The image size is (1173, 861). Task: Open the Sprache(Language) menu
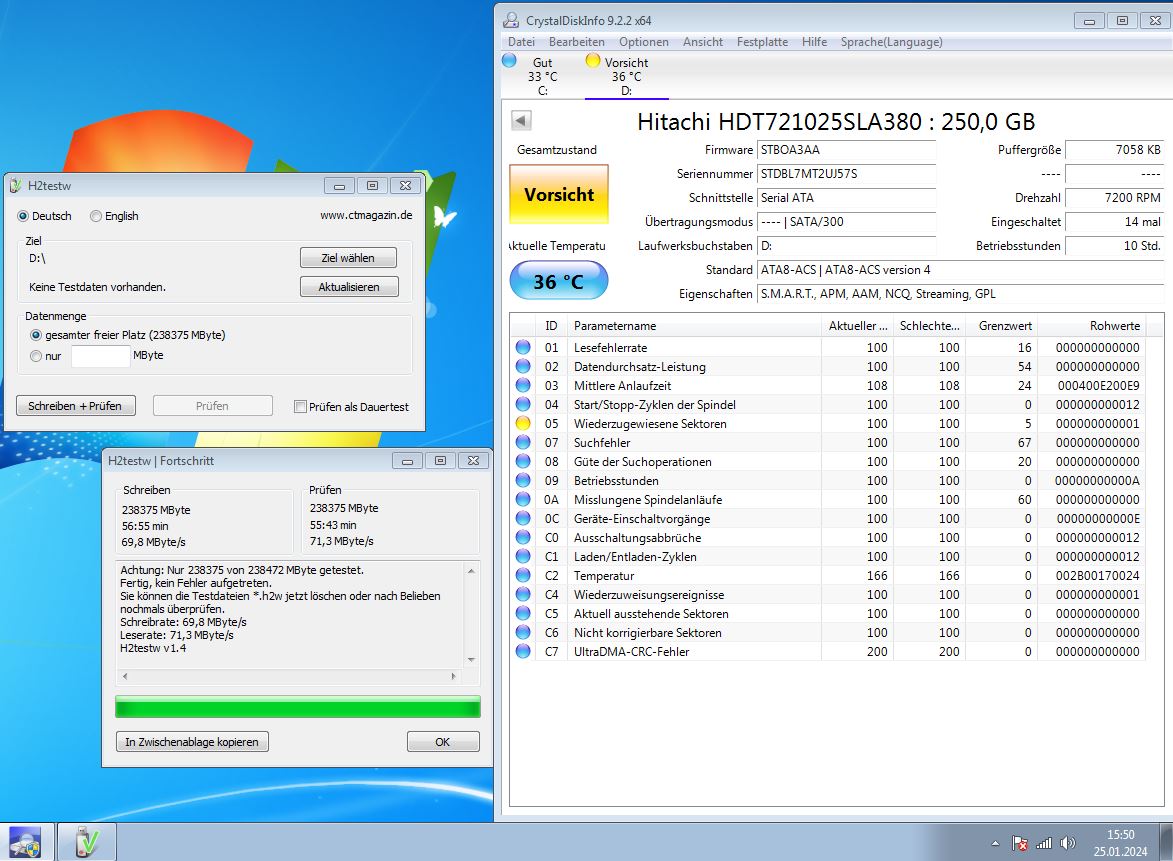tap(891, 42)
